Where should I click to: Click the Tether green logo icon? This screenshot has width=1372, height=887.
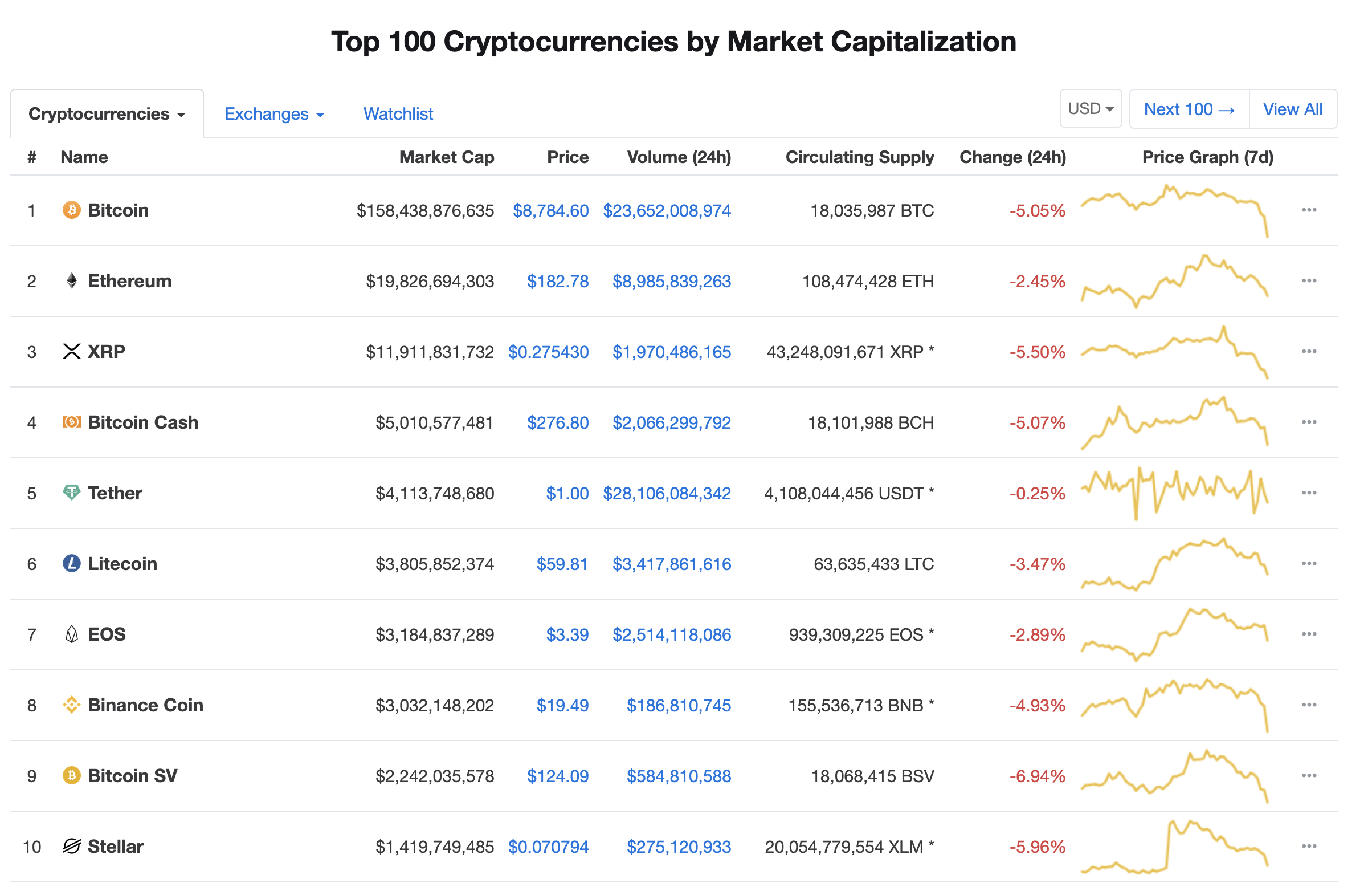(x=71, y=493)
